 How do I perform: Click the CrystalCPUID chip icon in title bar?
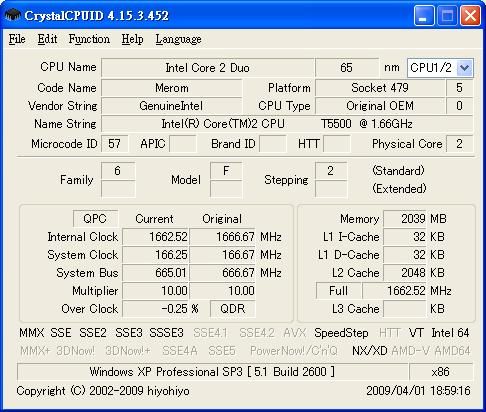(x=13, y=15)
